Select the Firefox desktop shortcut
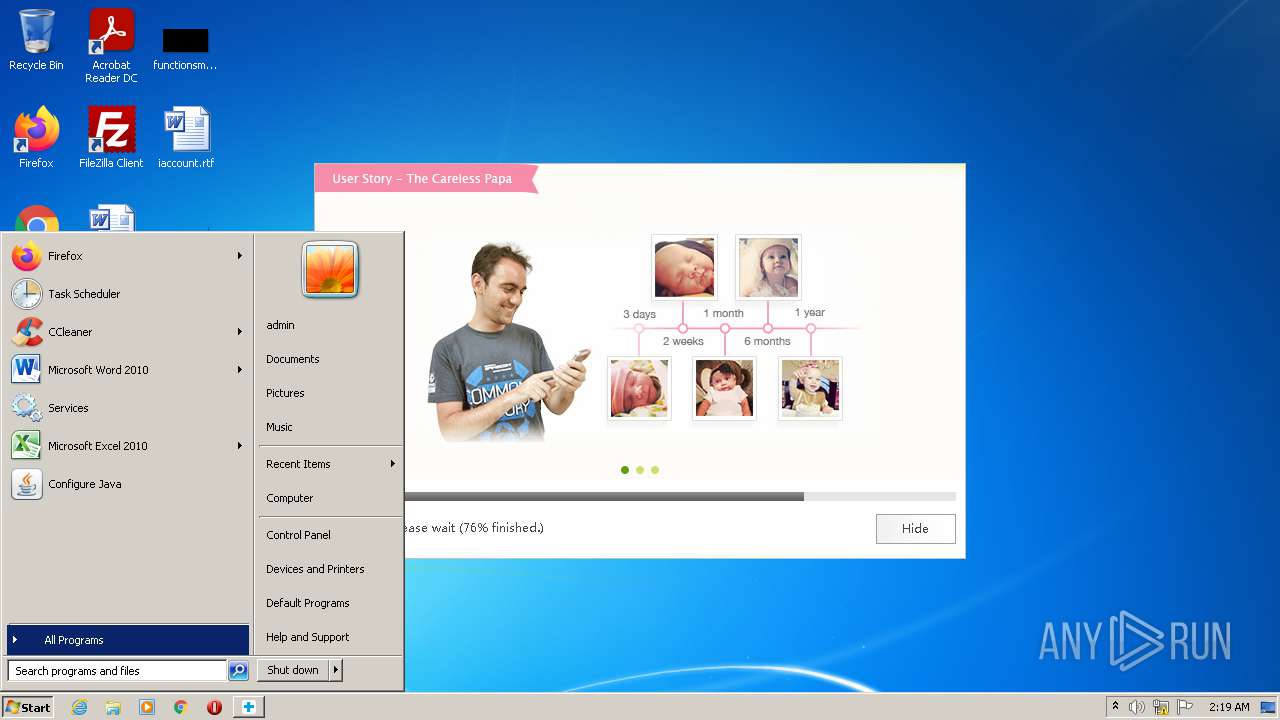The height and width of the screenshot is (720, 1280). click(36, 138)
